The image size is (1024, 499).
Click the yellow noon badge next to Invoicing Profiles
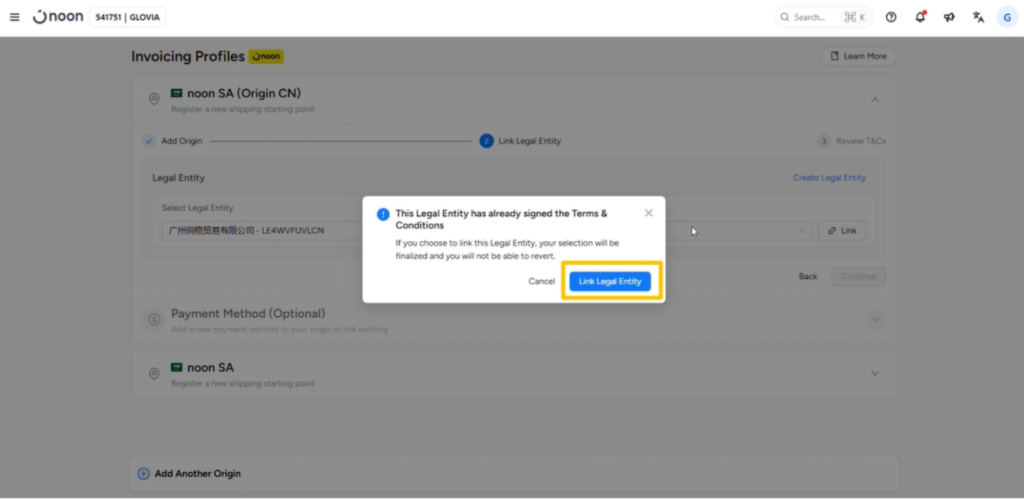pos(266,57)
